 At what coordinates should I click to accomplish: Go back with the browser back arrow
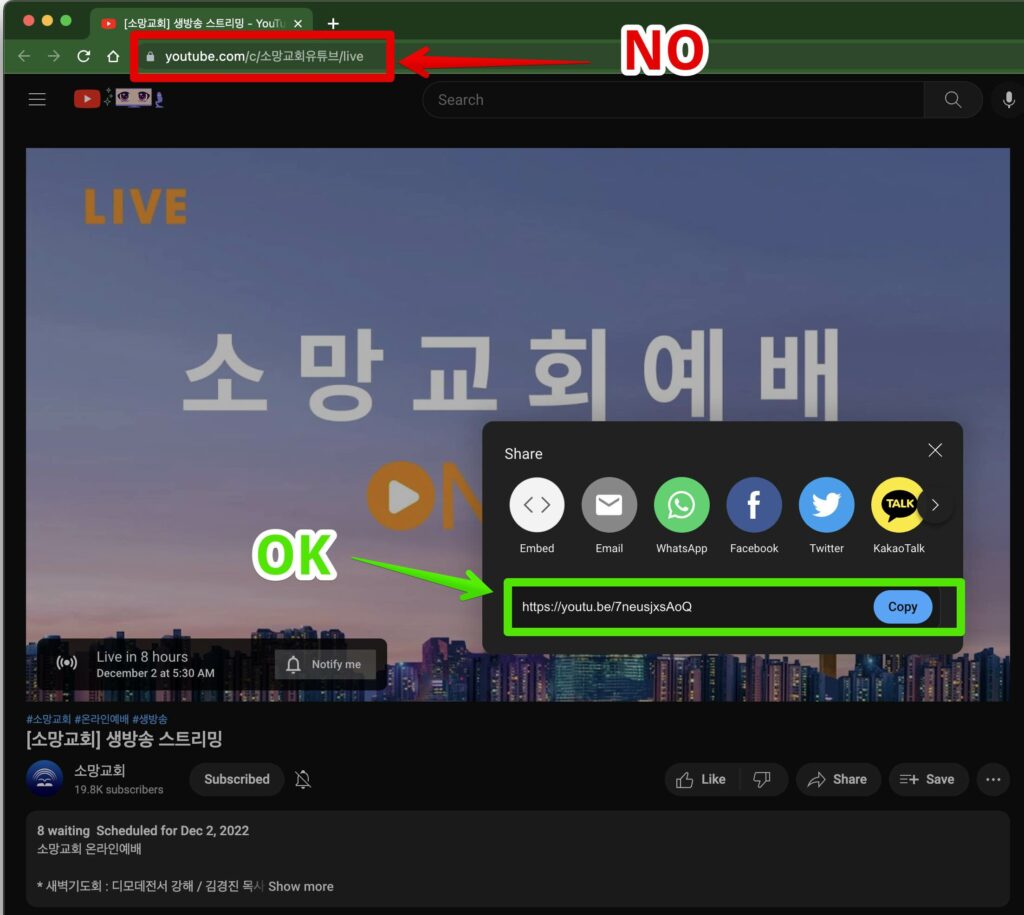[x=24, y=56]
